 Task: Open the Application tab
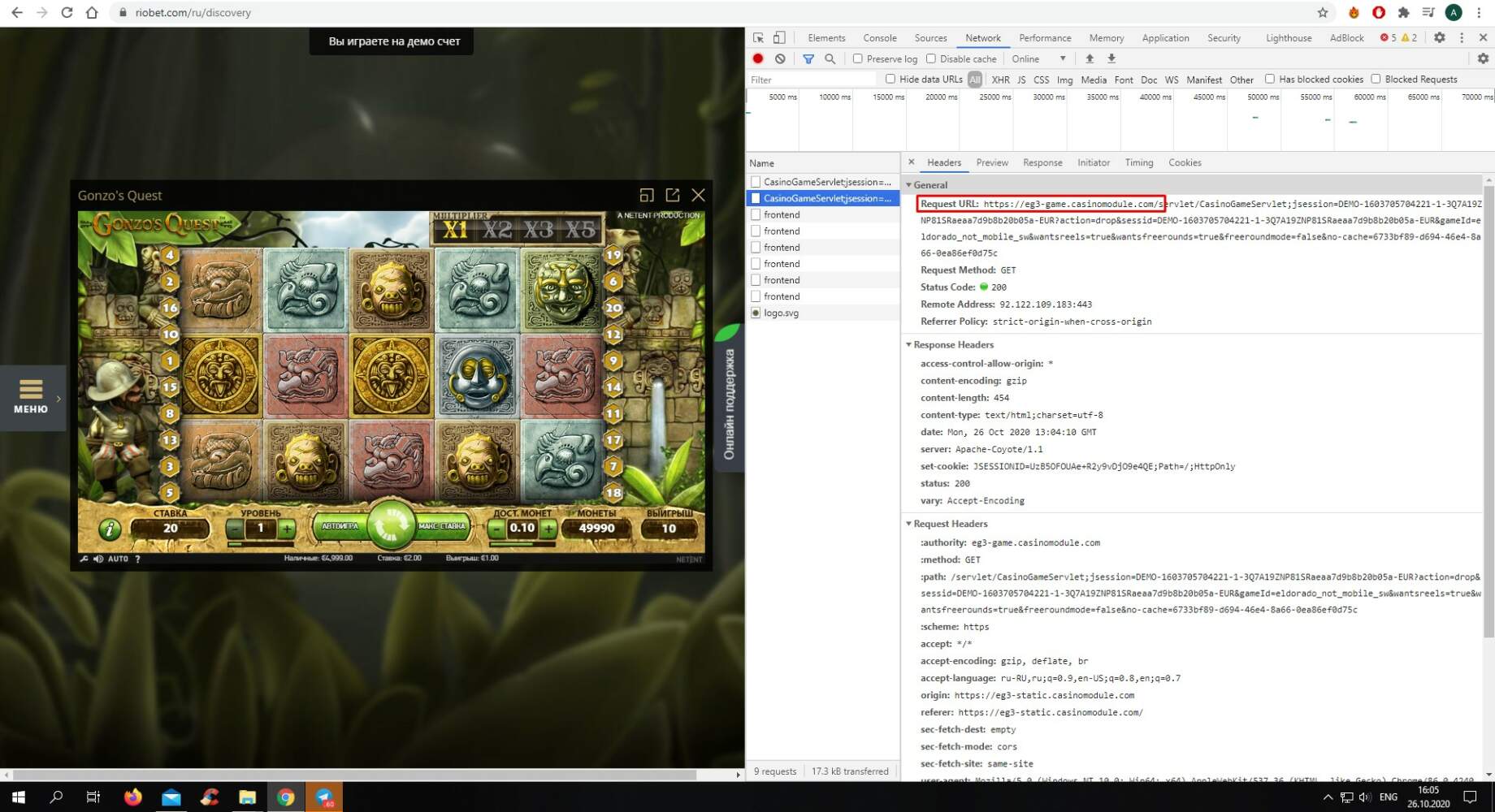click(x=1165, y=37)
